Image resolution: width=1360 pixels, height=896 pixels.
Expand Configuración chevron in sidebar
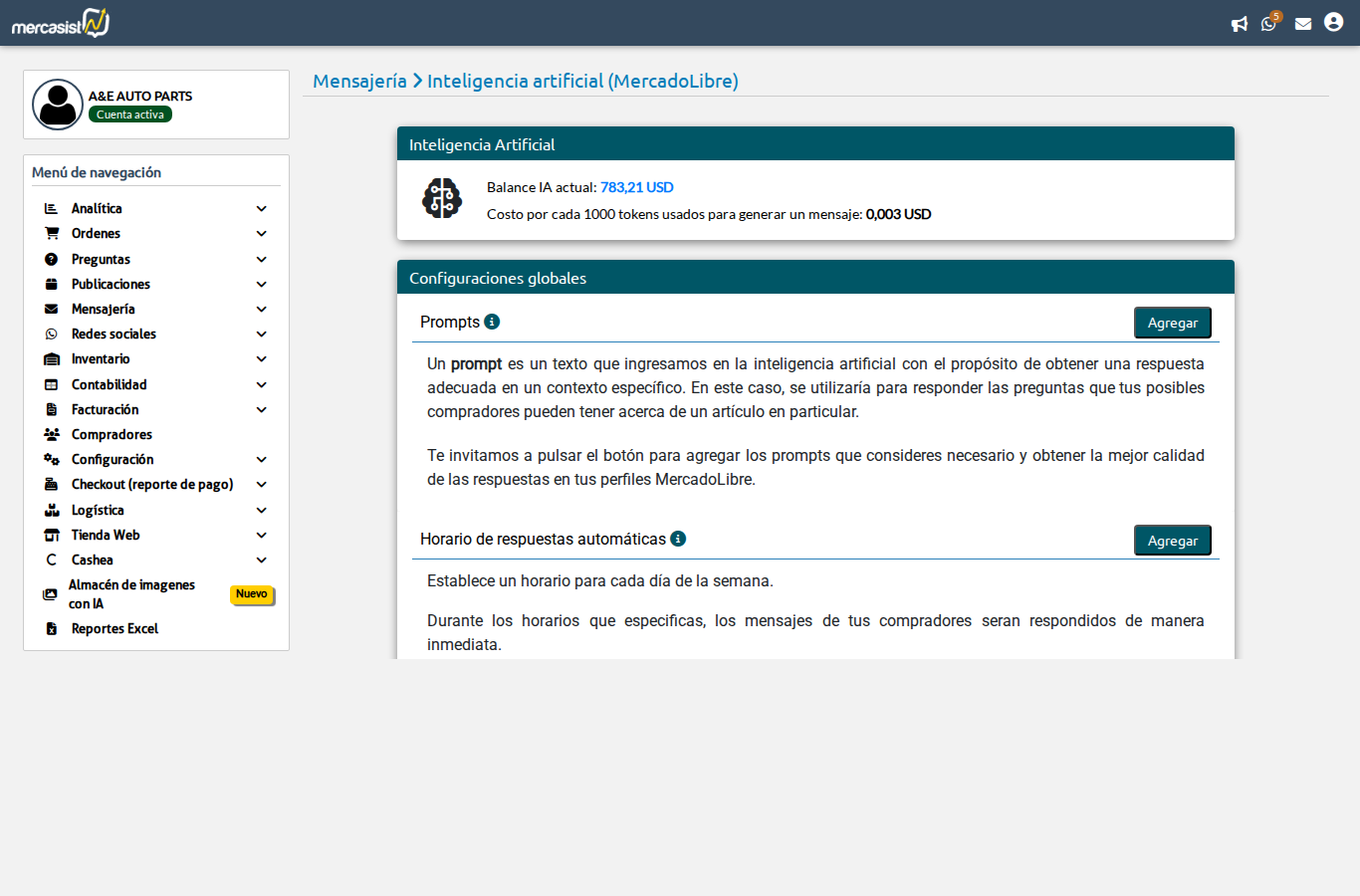click(x=261, y=460)
